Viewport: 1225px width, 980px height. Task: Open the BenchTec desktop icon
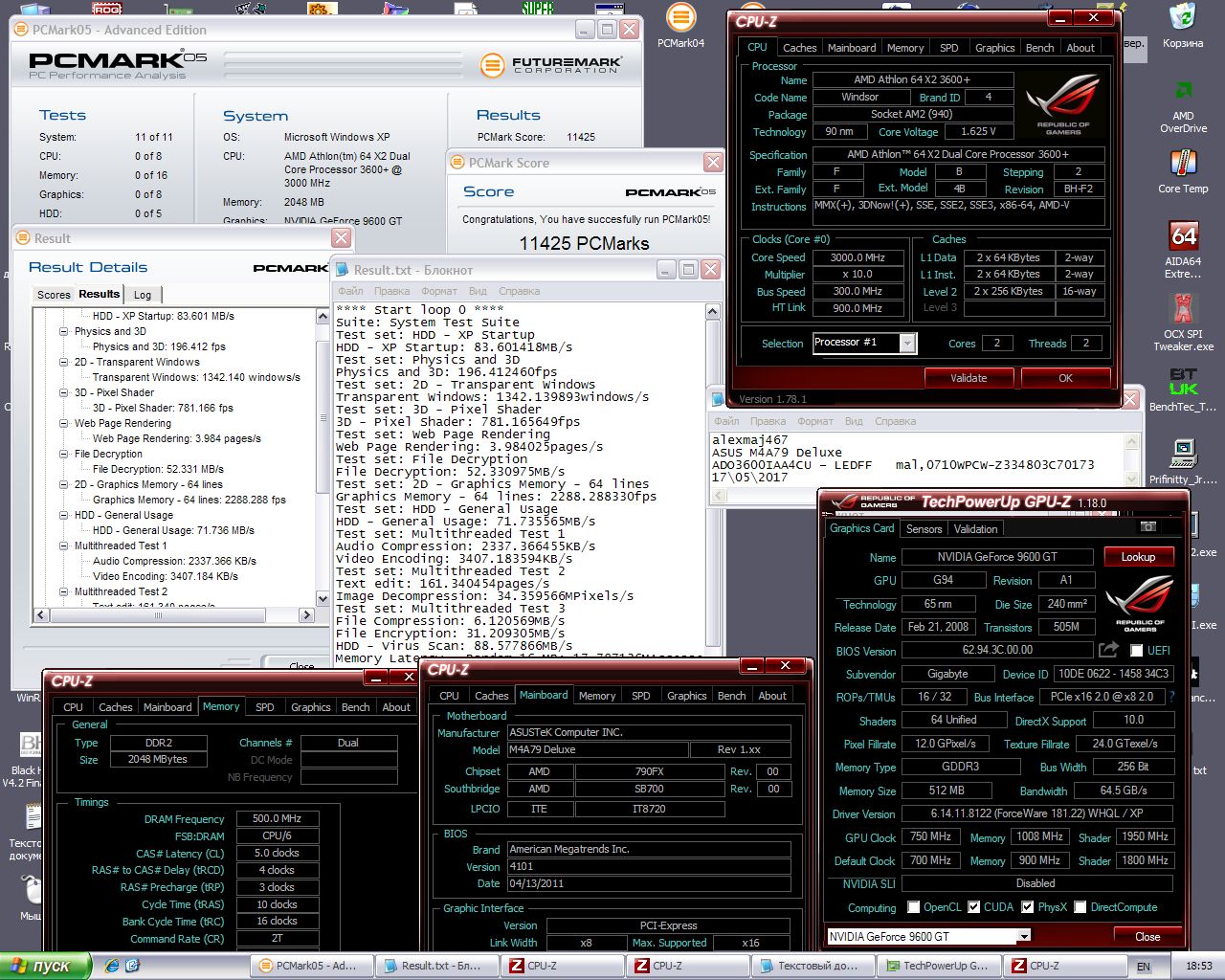point(1183,390)
